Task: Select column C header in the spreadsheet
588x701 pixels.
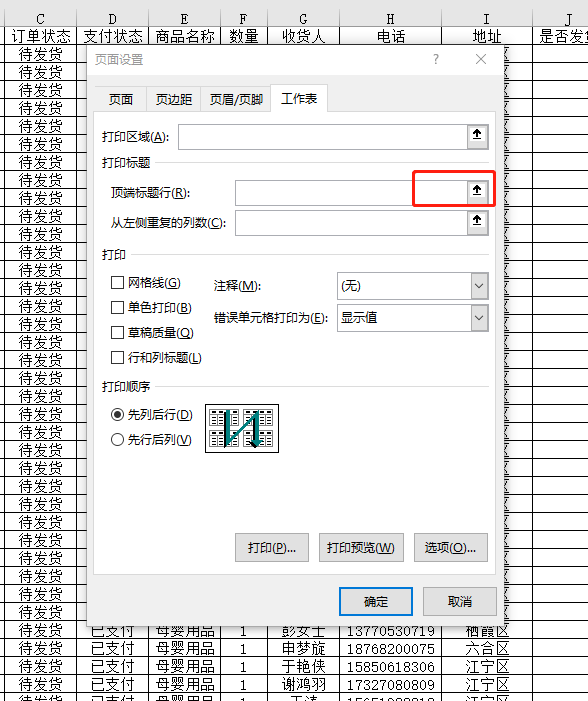Action: (x=40, y=19)
